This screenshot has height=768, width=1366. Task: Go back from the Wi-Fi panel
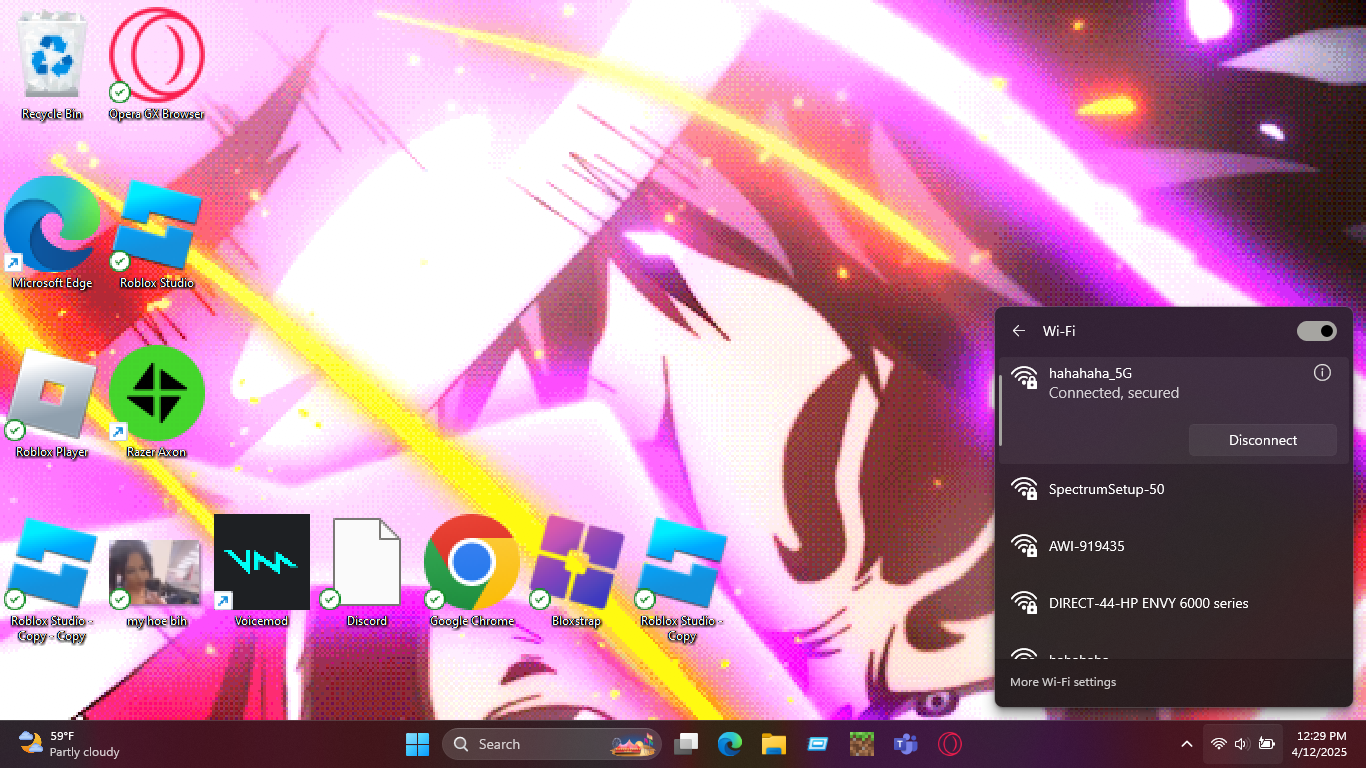pyautogui.click(x=1019, y=331)
